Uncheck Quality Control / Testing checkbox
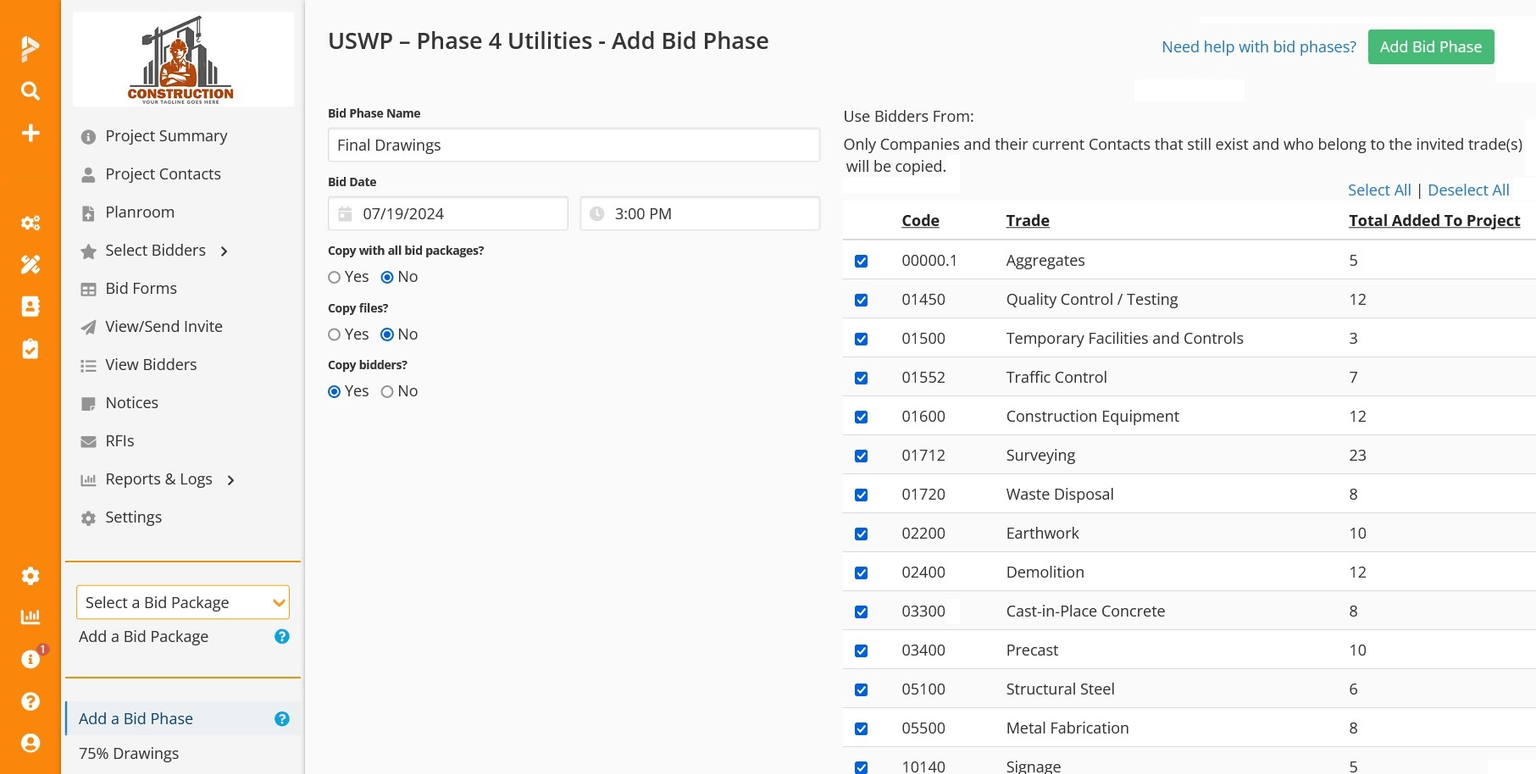 coord(861,300)
